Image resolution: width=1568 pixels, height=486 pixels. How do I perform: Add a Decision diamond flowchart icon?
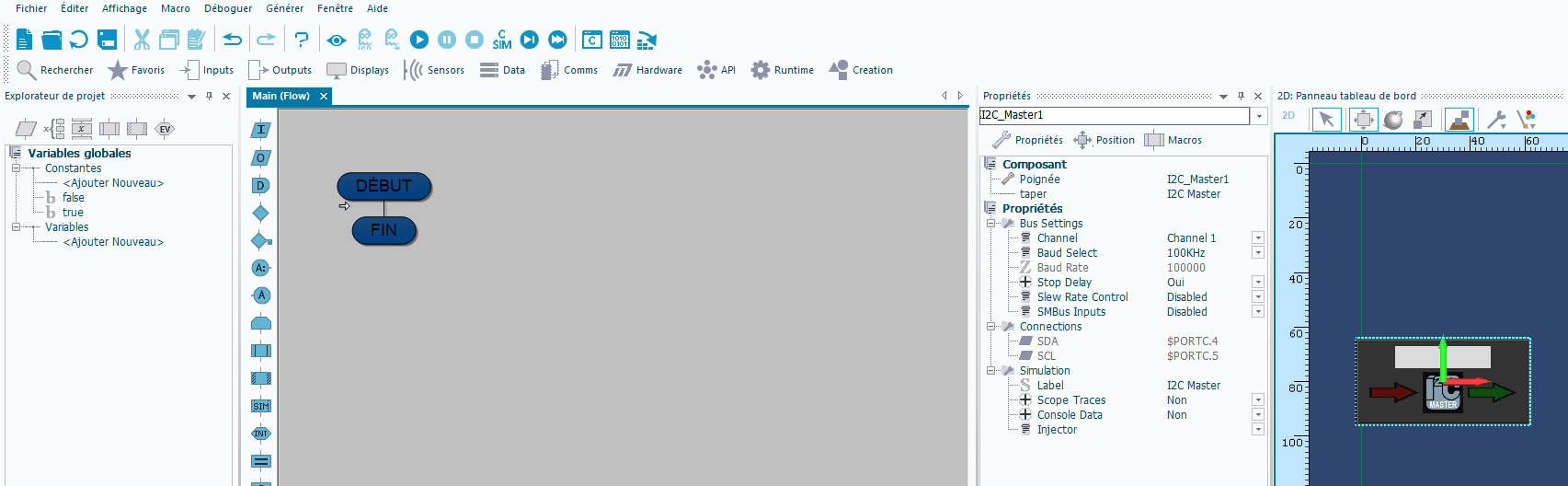(x=261, y=213)
